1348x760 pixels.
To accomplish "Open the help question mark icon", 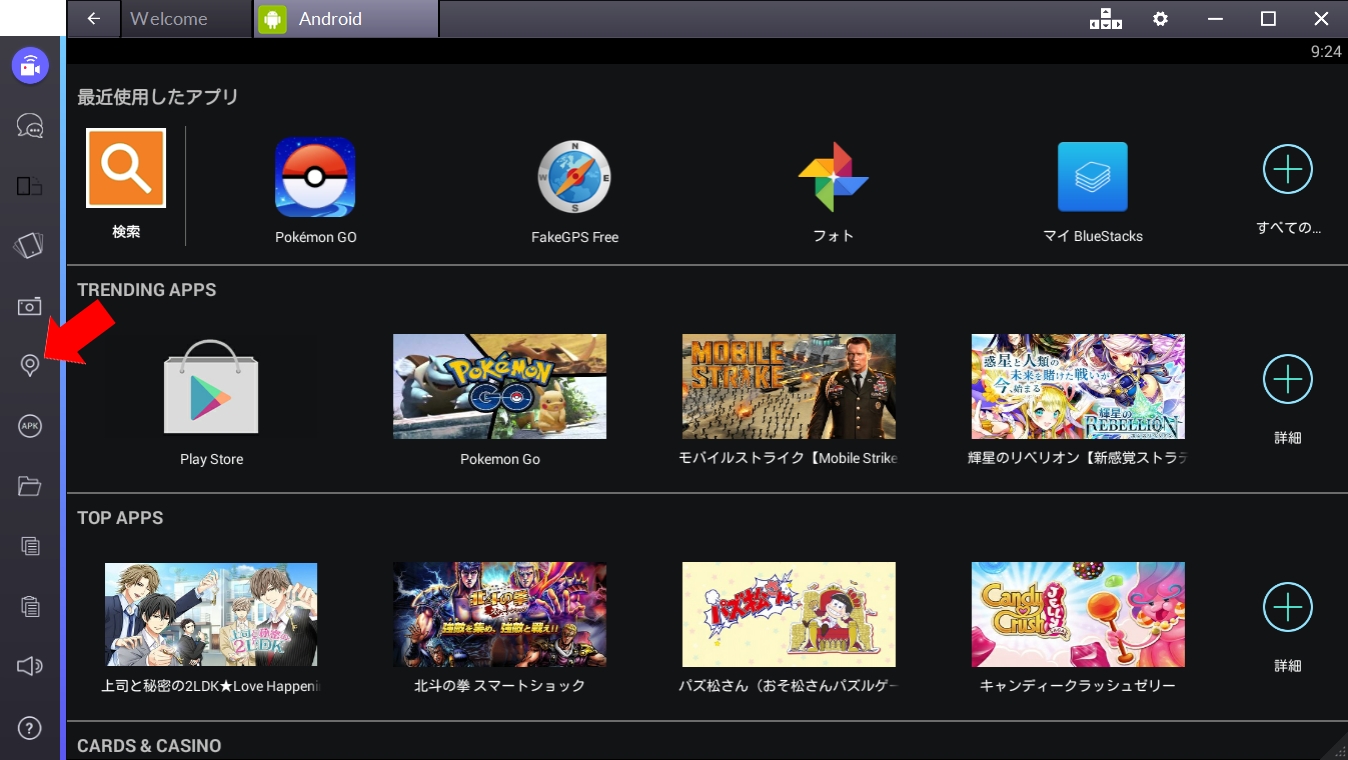I will click(30, 728).
